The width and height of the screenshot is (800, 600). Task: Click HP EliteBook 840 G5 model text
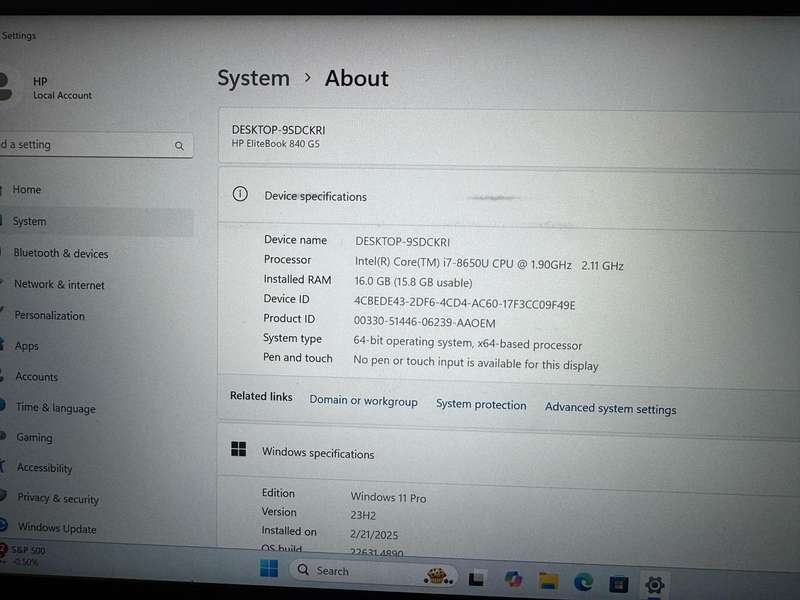276,144
